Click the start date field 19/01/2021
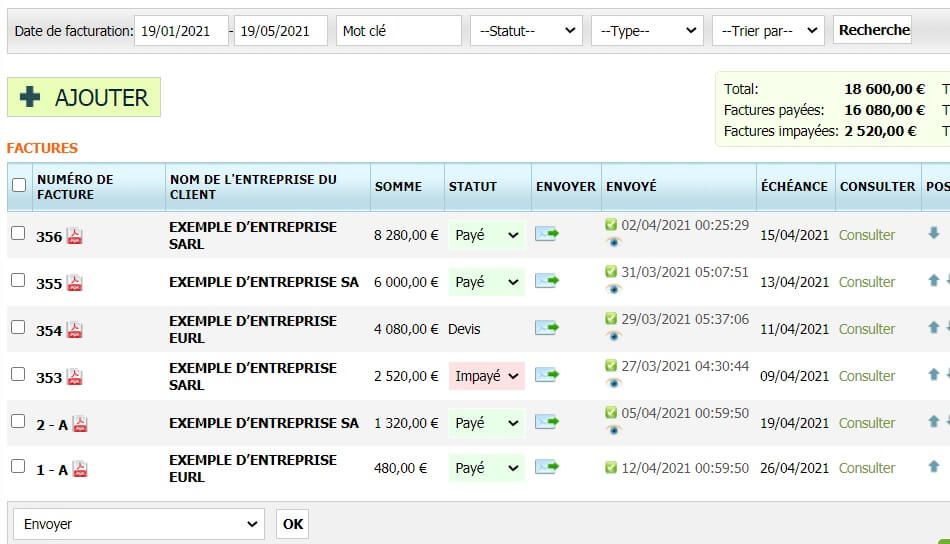Viewport: 950px width, 544px height. pyautogui.click(x=181, y=31)
